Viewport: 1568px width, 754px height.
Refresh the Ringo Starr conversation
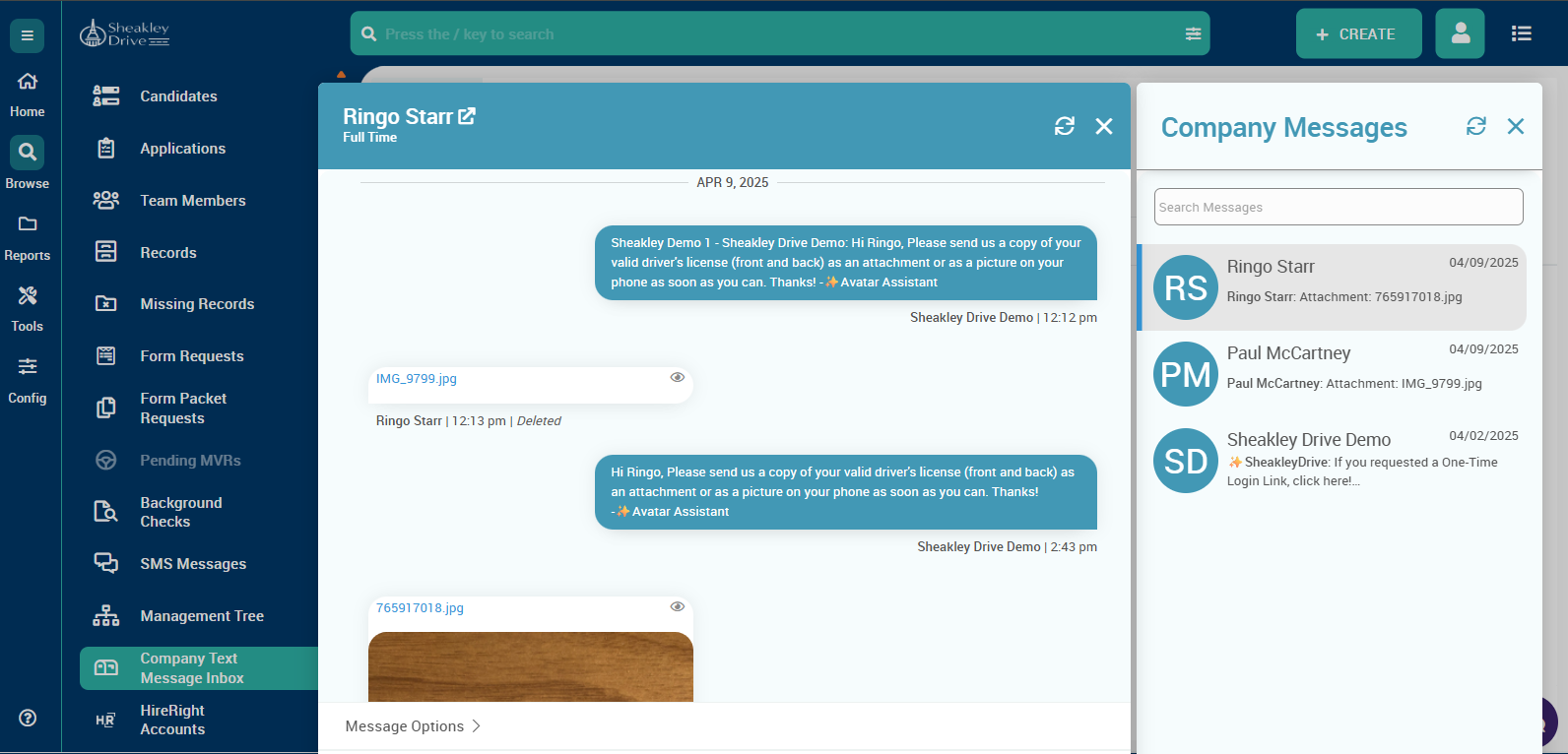(x=1064, y=126)
